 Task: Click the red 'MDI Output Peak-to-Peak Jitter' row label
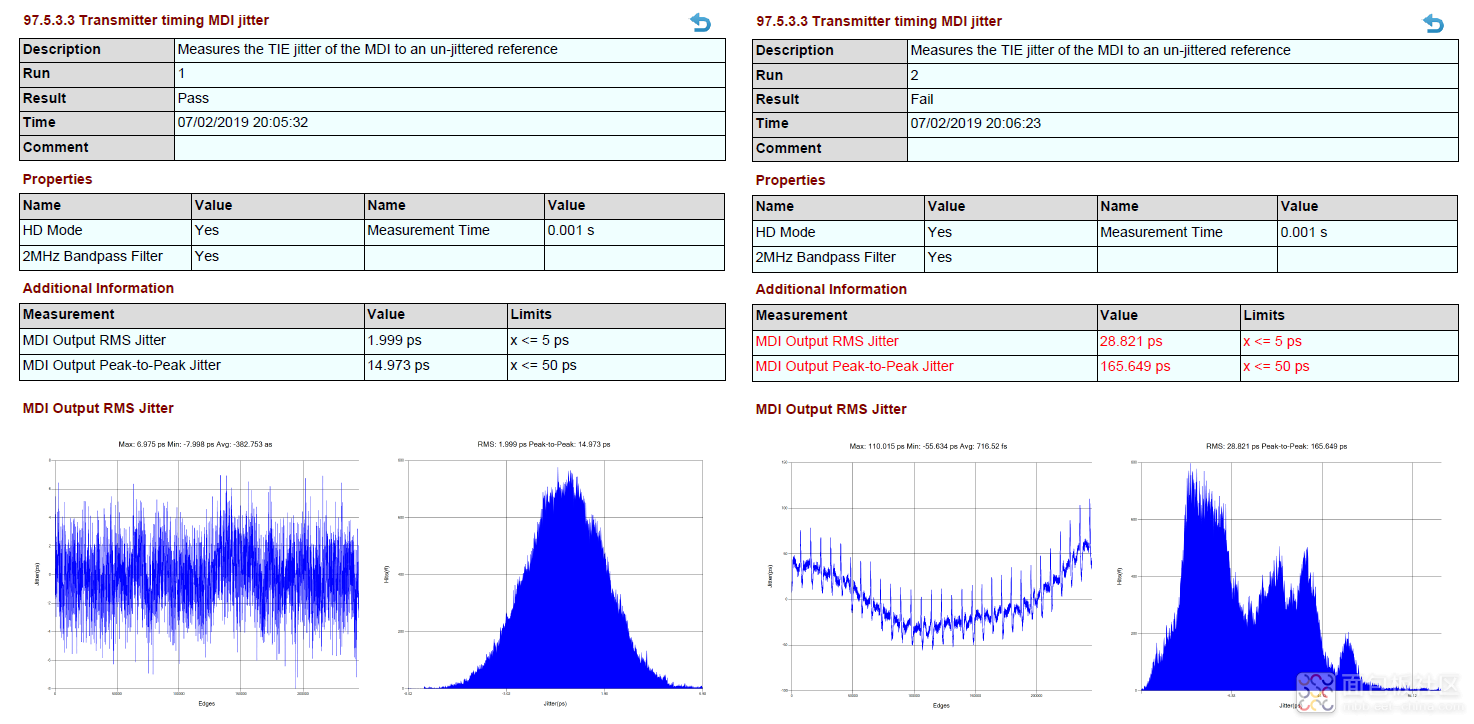[x=854, y=366]
